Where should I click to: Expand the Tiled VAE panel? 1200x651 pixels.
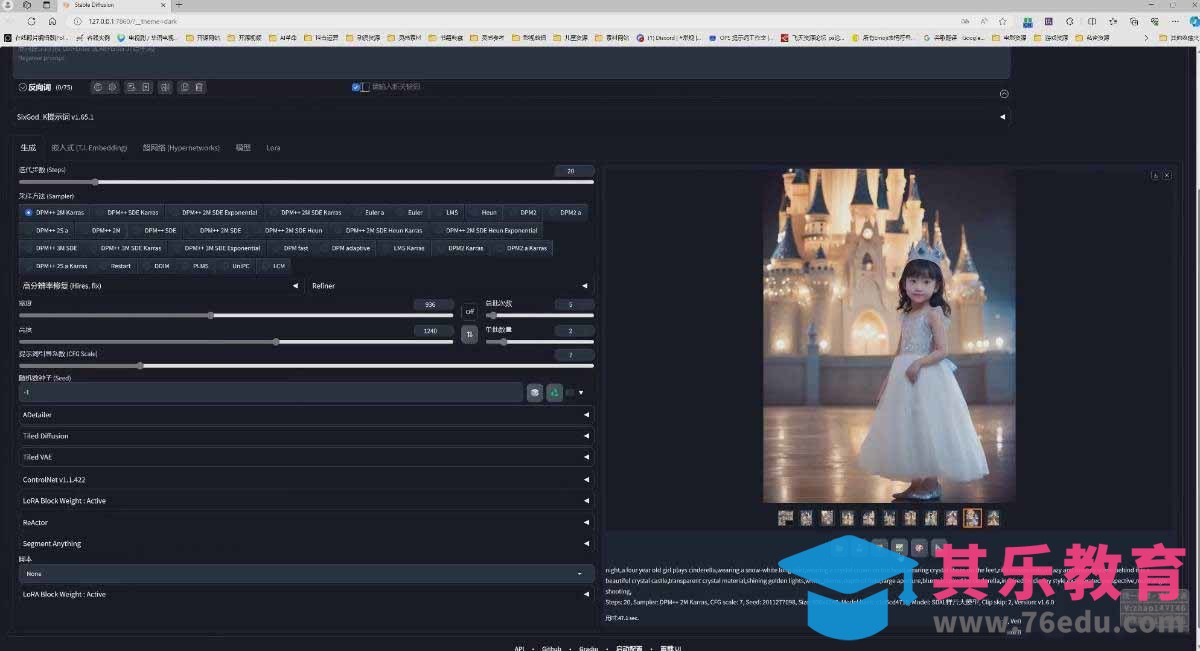pos(306,457)
